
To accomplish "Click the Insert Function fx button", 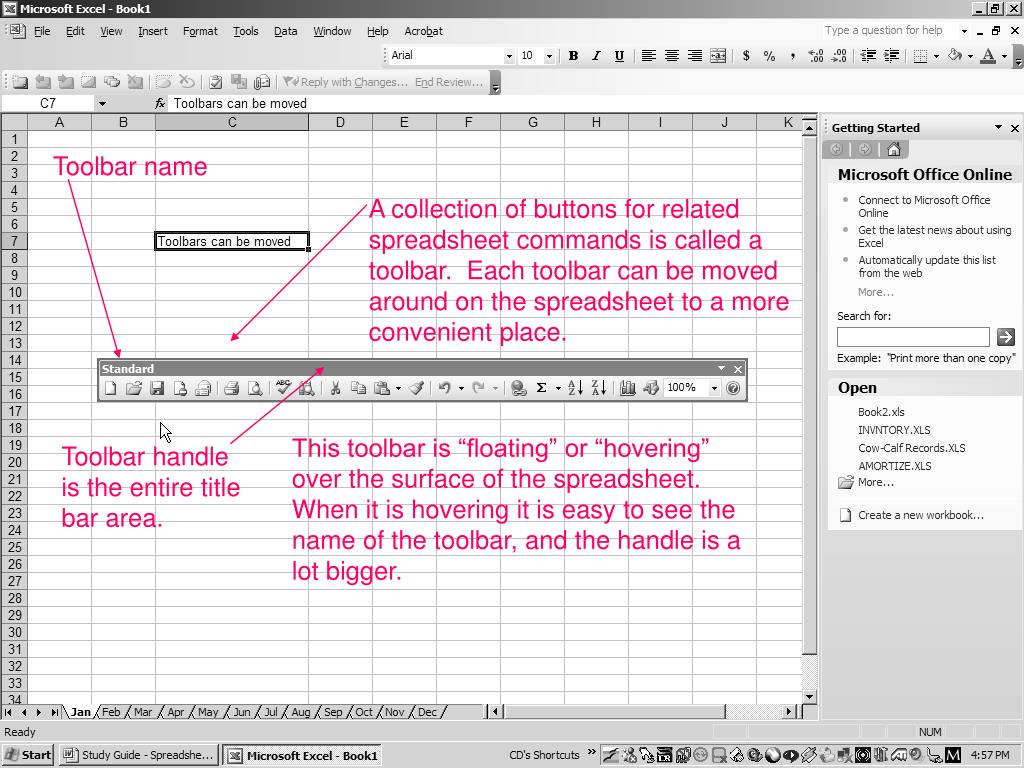I will (160, 103).
